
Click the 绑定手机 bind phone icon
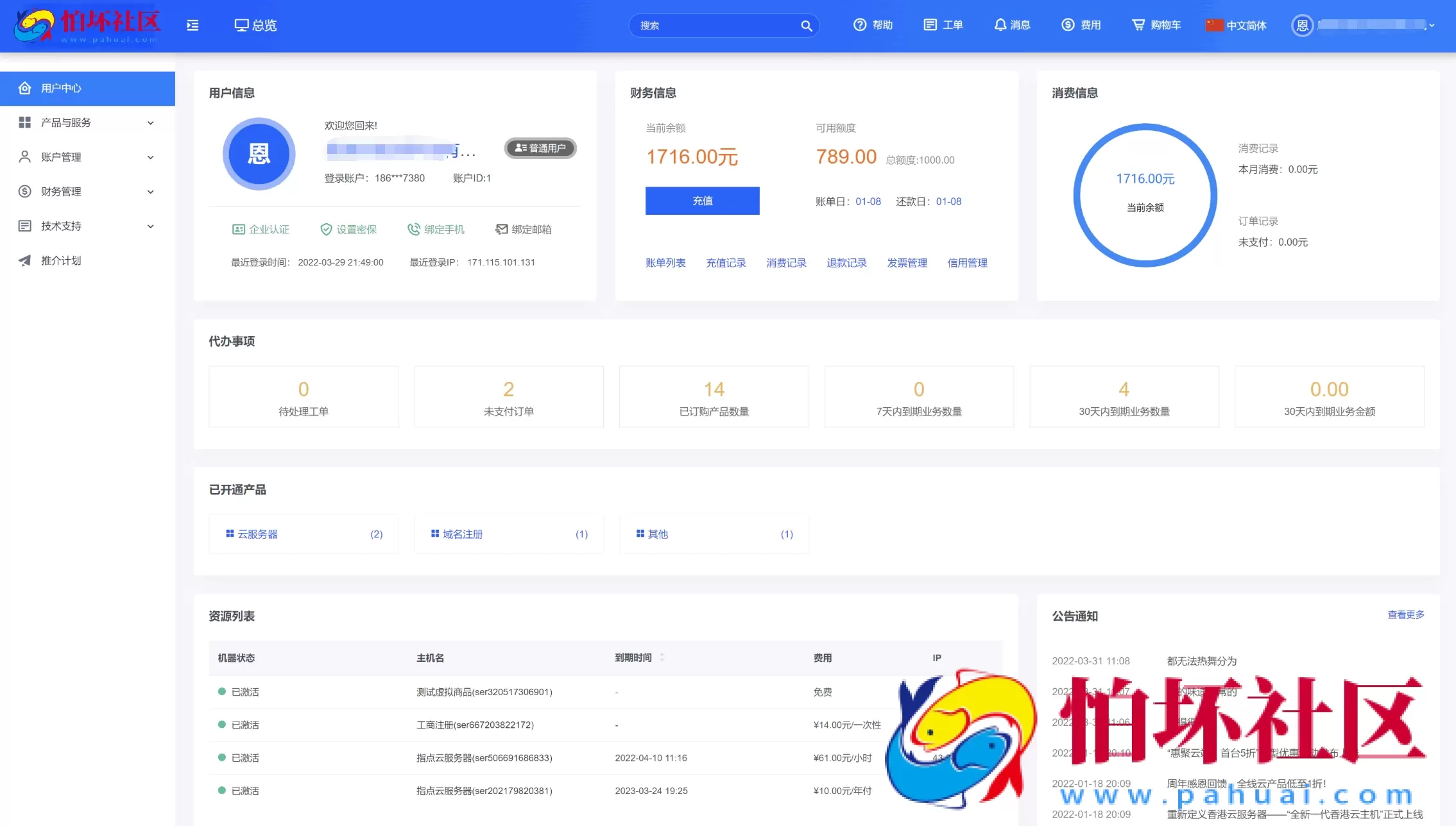414,229
